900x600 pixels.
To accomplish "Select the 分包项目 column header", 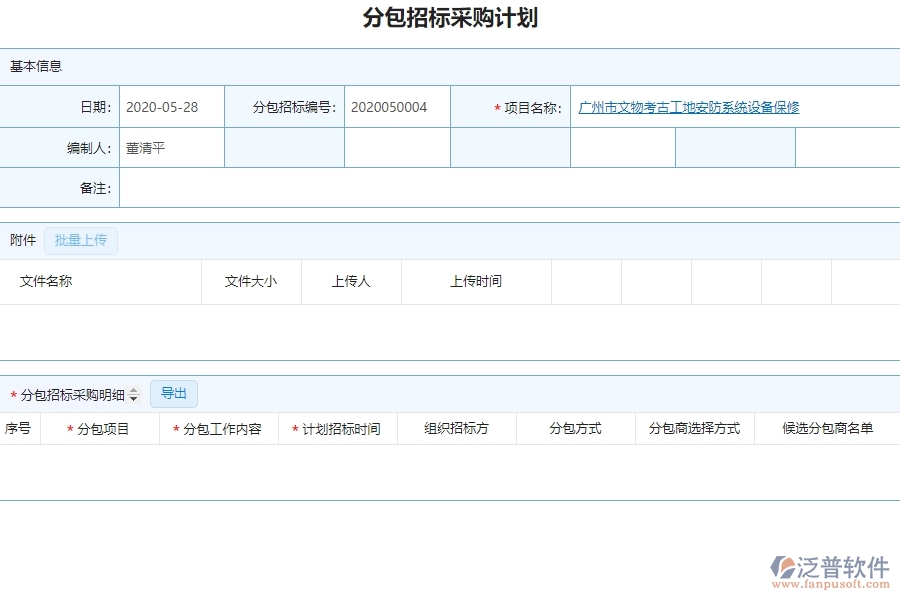I will 101,427.
